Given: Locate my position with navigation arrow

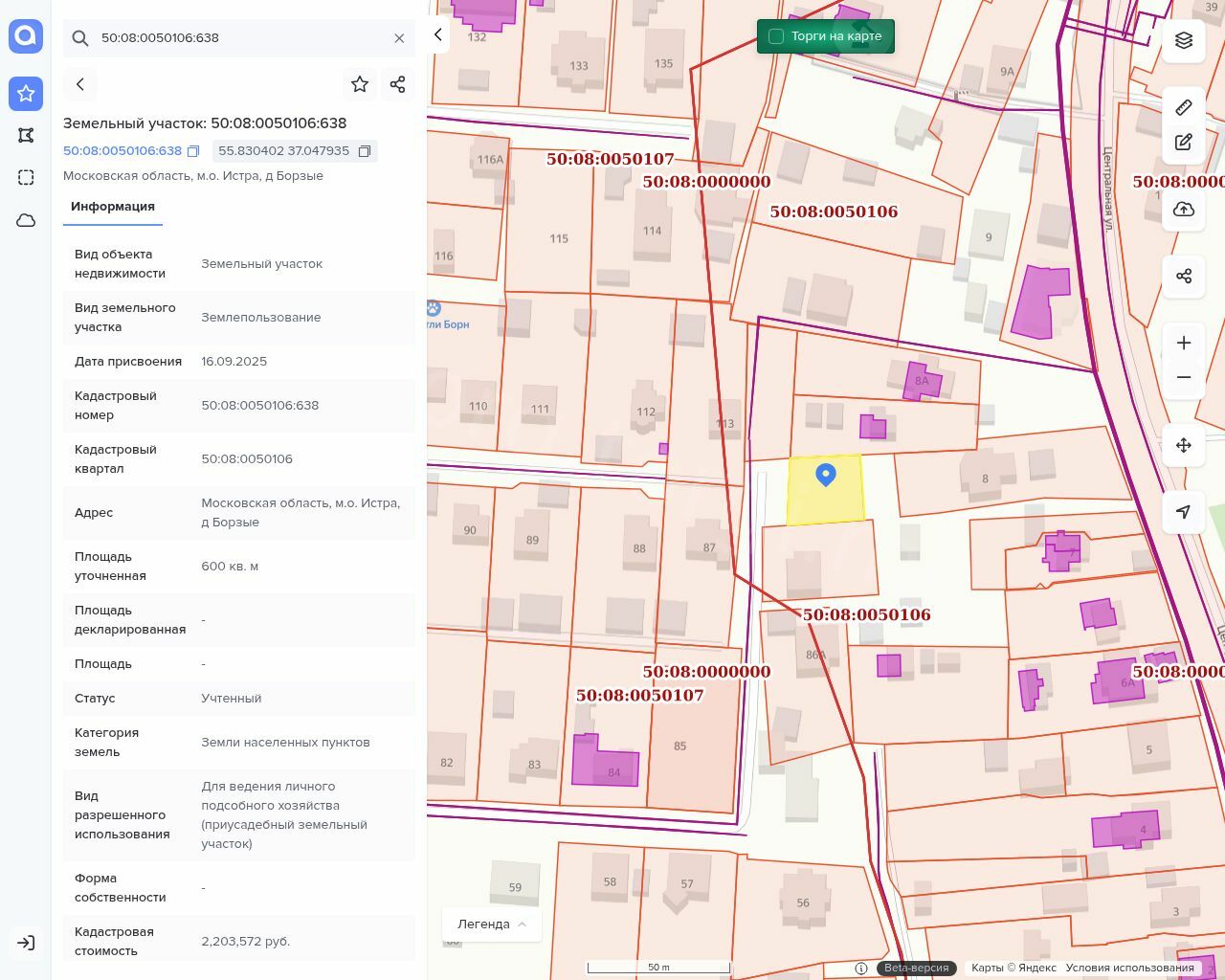Looking at the screenshot, I should pyautogui.click(x=1184, y=512).
